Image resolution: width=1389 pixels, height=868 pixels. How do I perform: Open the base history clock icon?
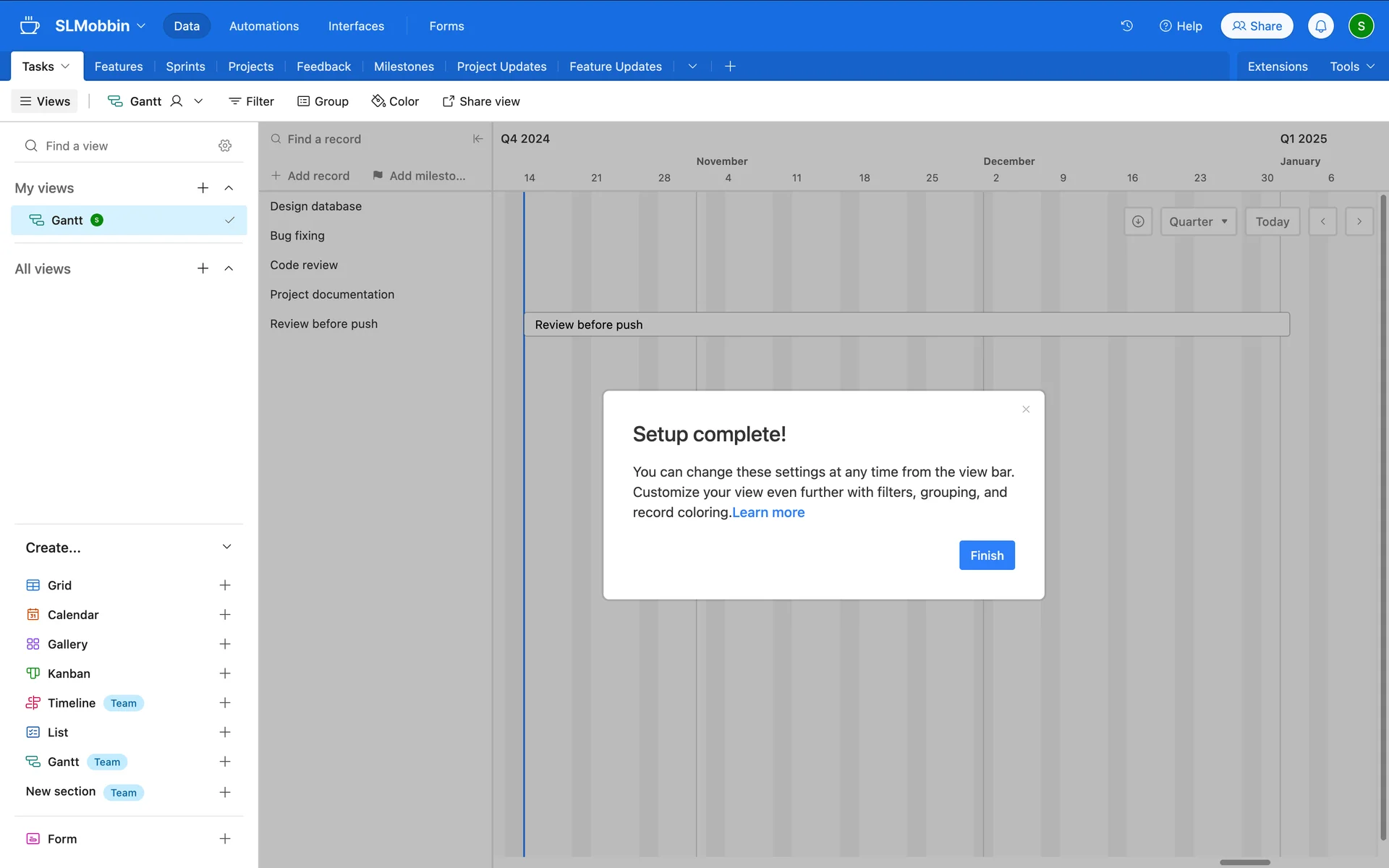pyautogui.click(x=1126, y=26)
